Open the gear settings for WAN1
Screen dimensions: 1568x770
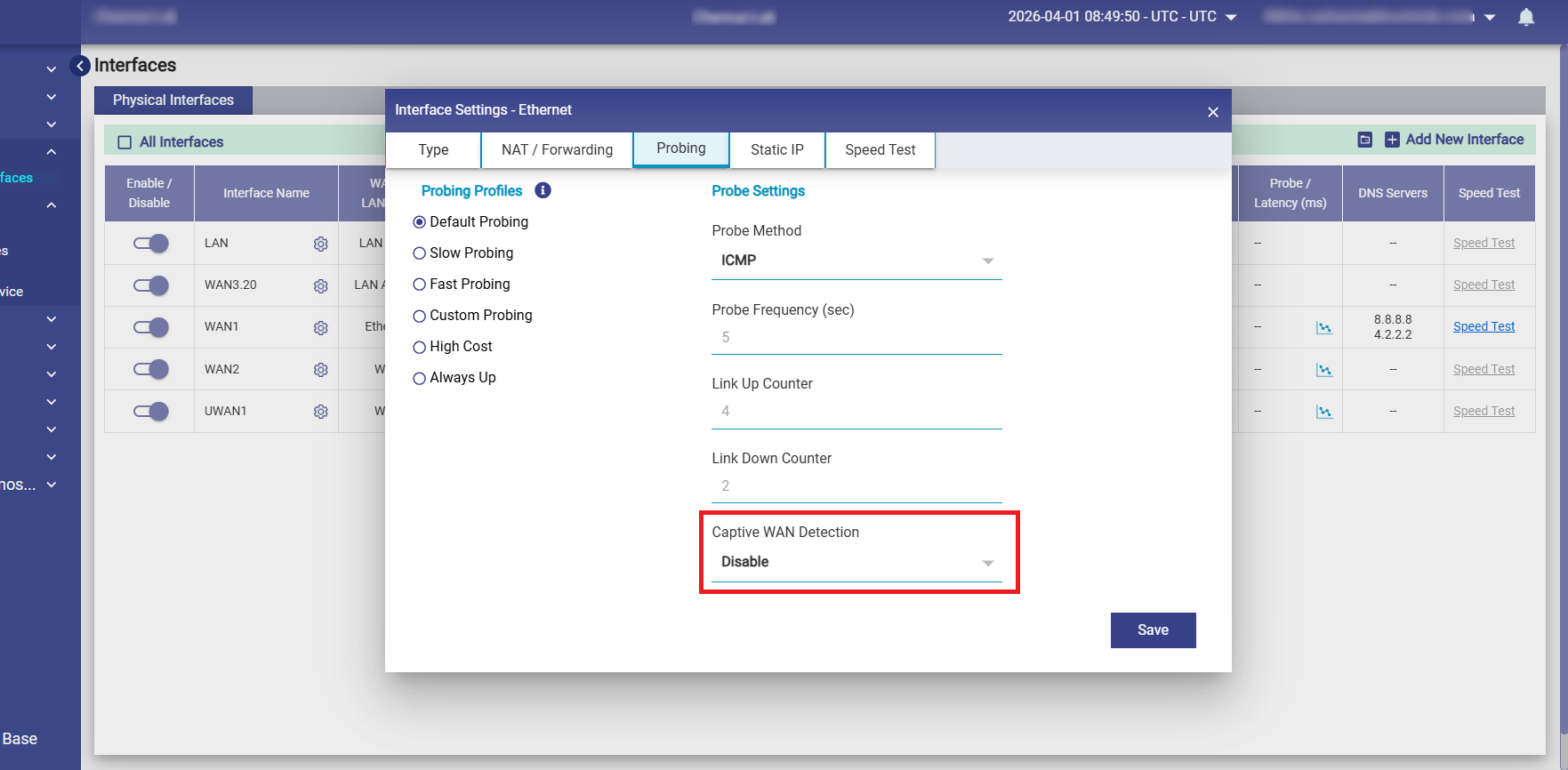click(x=321, y=328)
